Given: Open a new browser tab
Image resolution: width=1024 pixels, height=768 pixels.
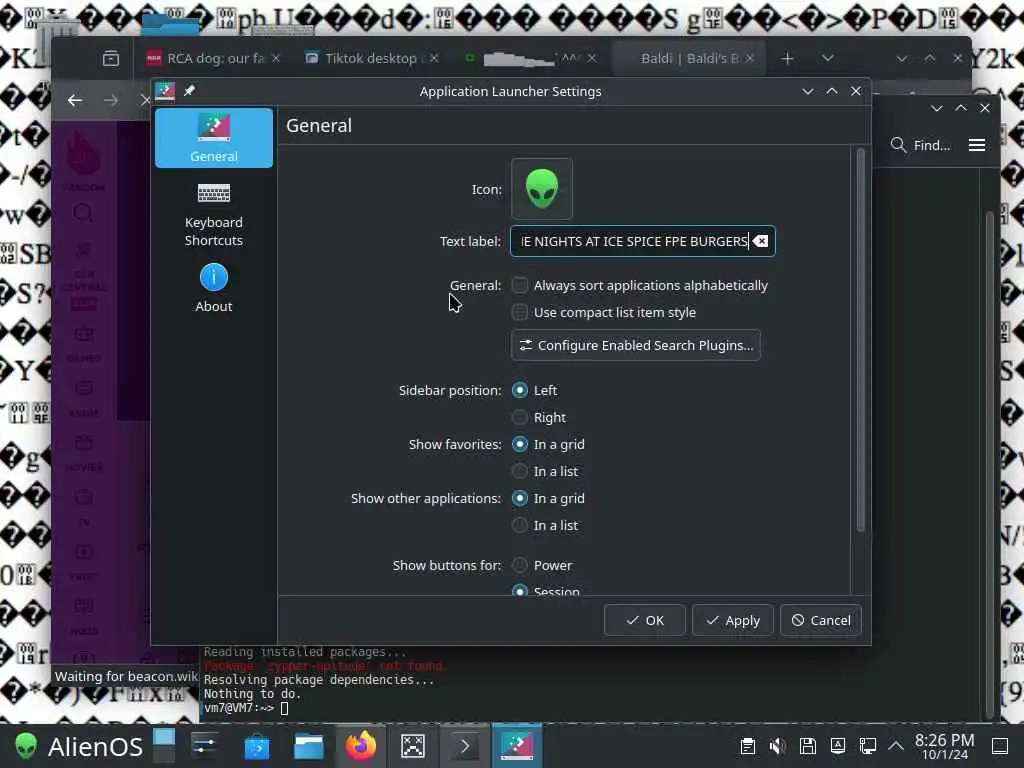Looking at the screenshot, I should point(788,59).
